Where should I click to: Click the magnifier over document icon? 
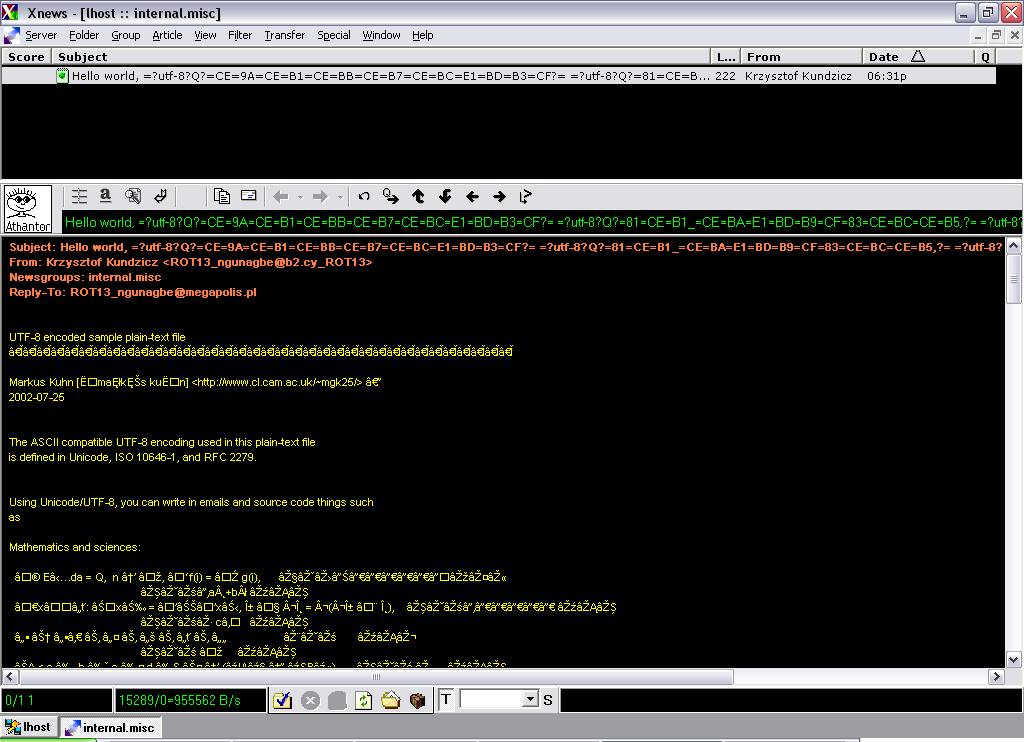[133, 196]
